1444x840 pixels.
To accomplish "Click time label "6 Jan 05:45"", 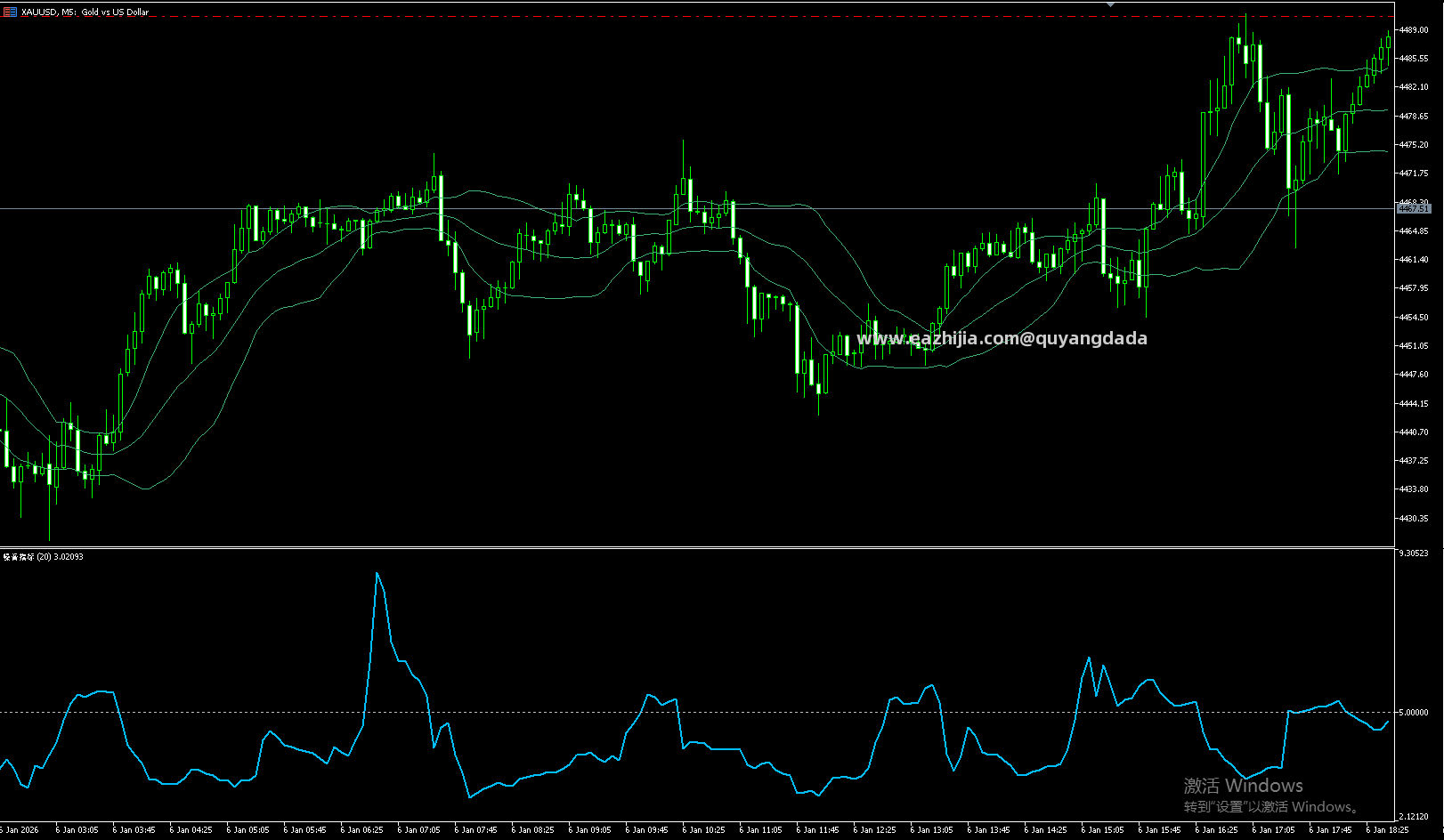I will [x=304, y=830].
